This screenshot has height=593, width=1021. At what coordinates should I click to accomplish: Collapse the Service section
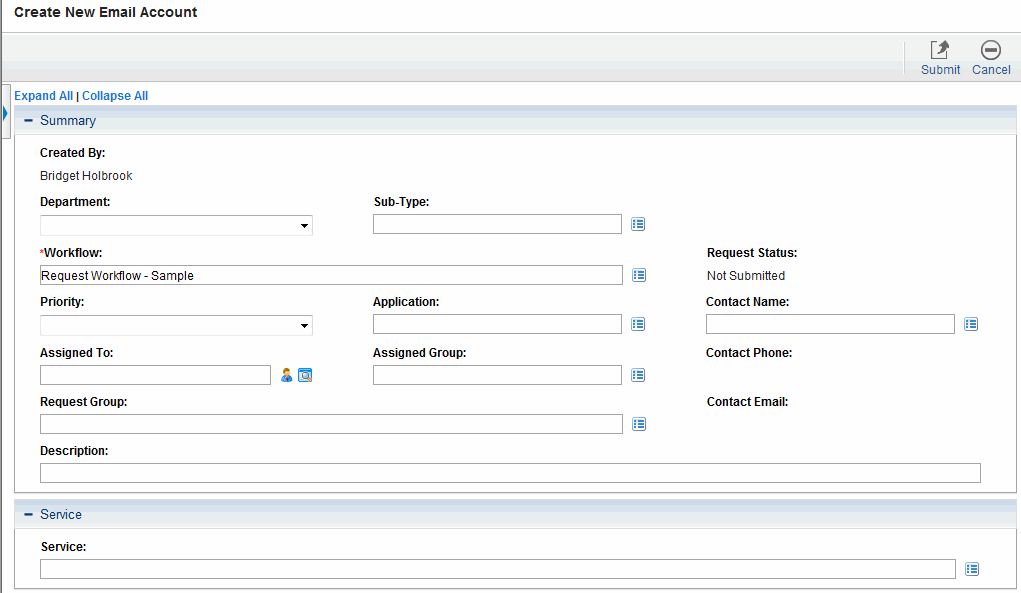27,514
